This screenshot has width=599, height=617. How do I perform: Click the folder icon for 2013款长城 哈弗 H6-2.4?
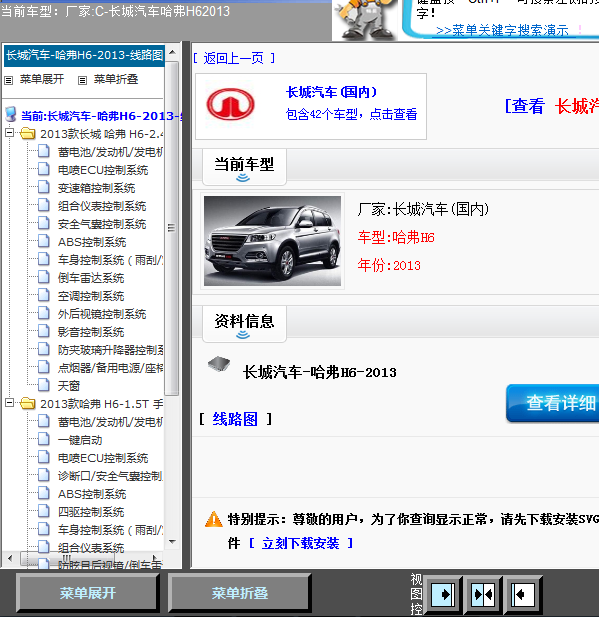[28, 133]
